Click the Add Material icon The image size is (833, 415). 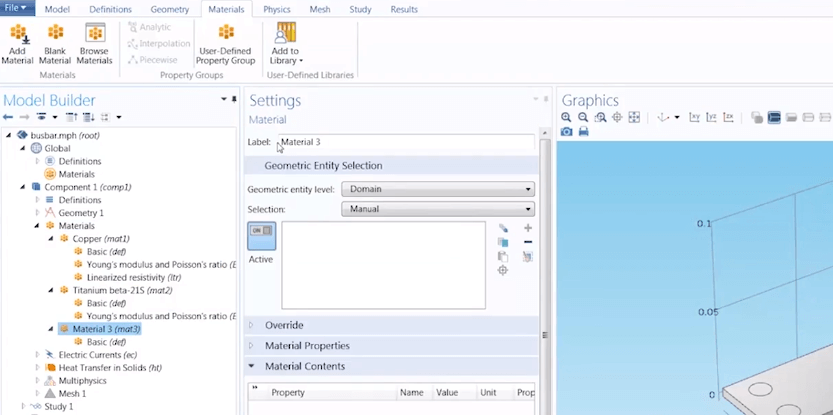point(17,44)
